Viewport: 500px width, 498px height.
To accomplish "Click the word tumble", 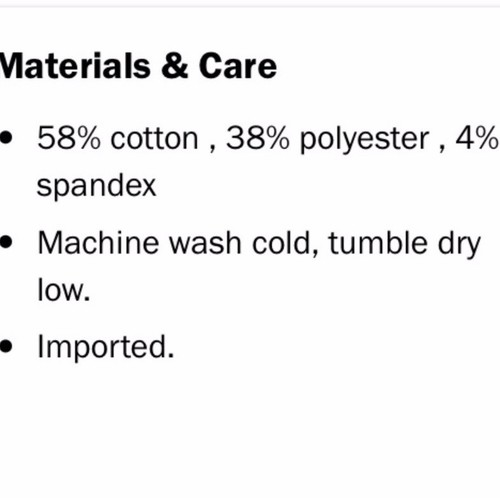I will pyautogui.click(x=378, y=242).
